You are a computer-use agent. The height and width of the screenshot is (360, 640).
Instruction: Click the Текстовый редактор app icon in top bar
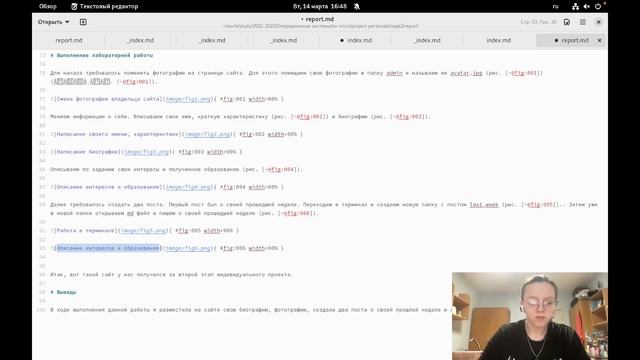point(74,7)
